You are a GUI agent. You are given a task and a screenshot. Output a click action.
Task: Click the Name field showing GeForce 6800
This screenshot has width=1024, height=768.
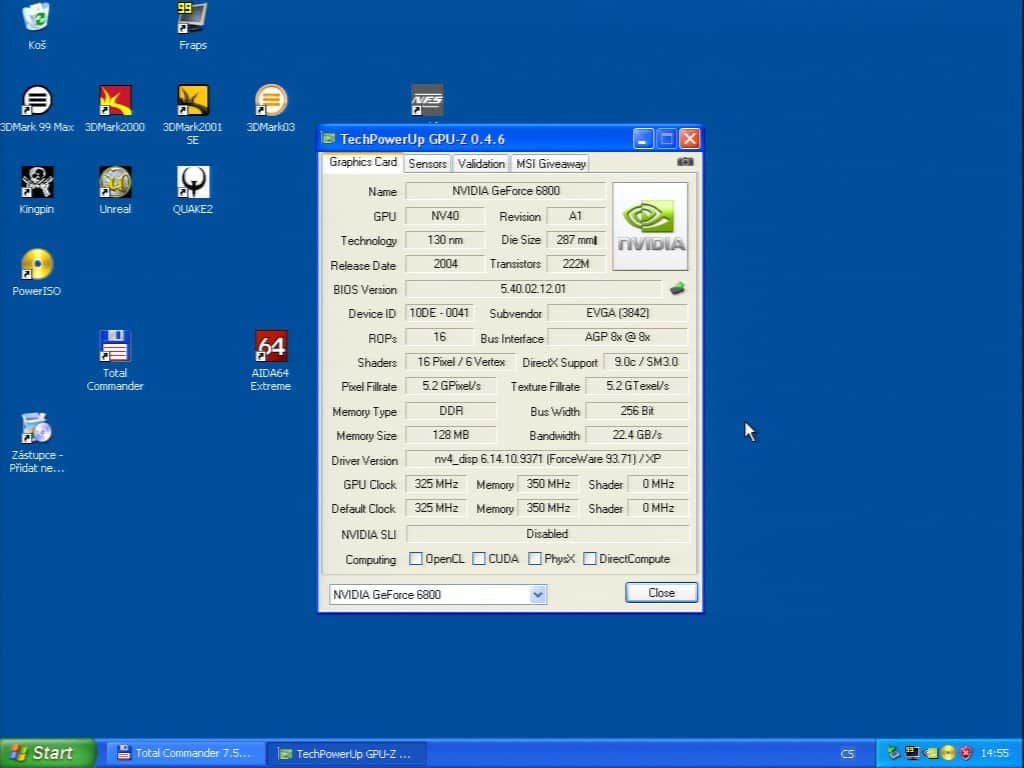505,191
